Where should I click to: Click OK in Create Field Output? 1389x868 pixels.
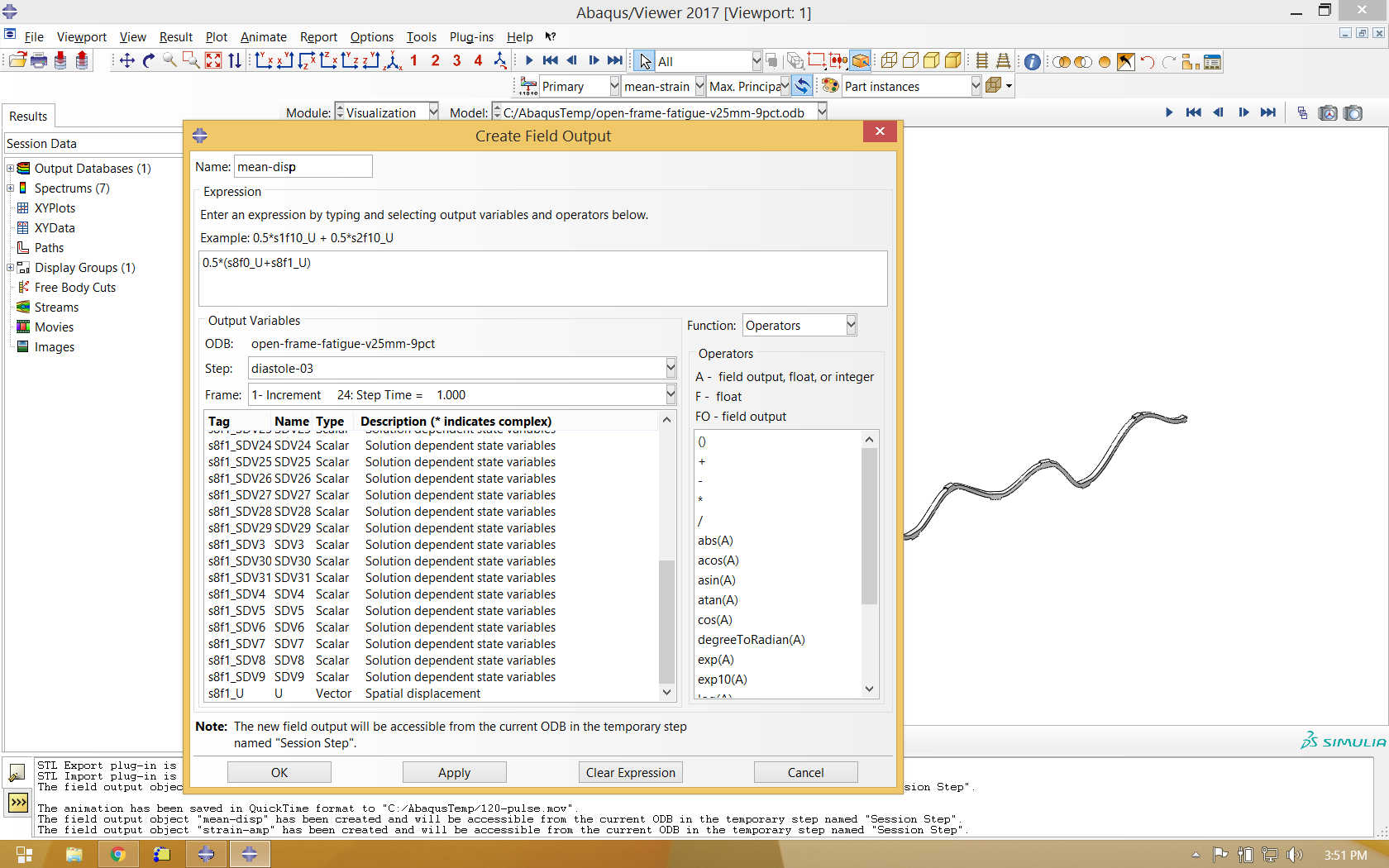(x=279, y=772)
